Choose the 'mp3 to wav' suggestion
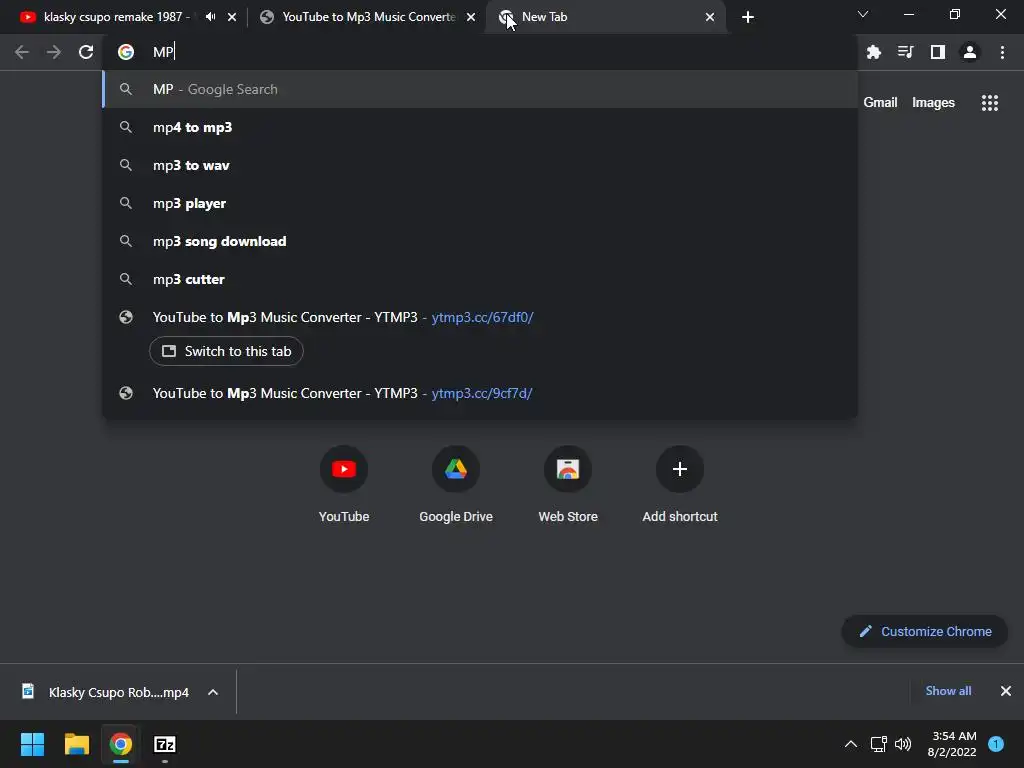 480,165
